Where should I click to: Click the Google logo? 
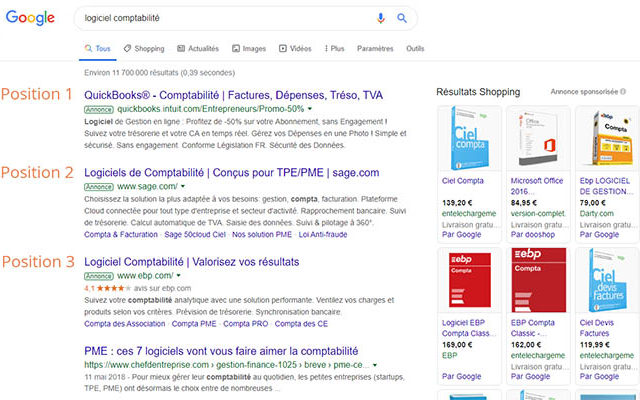[x=30, y=18]
